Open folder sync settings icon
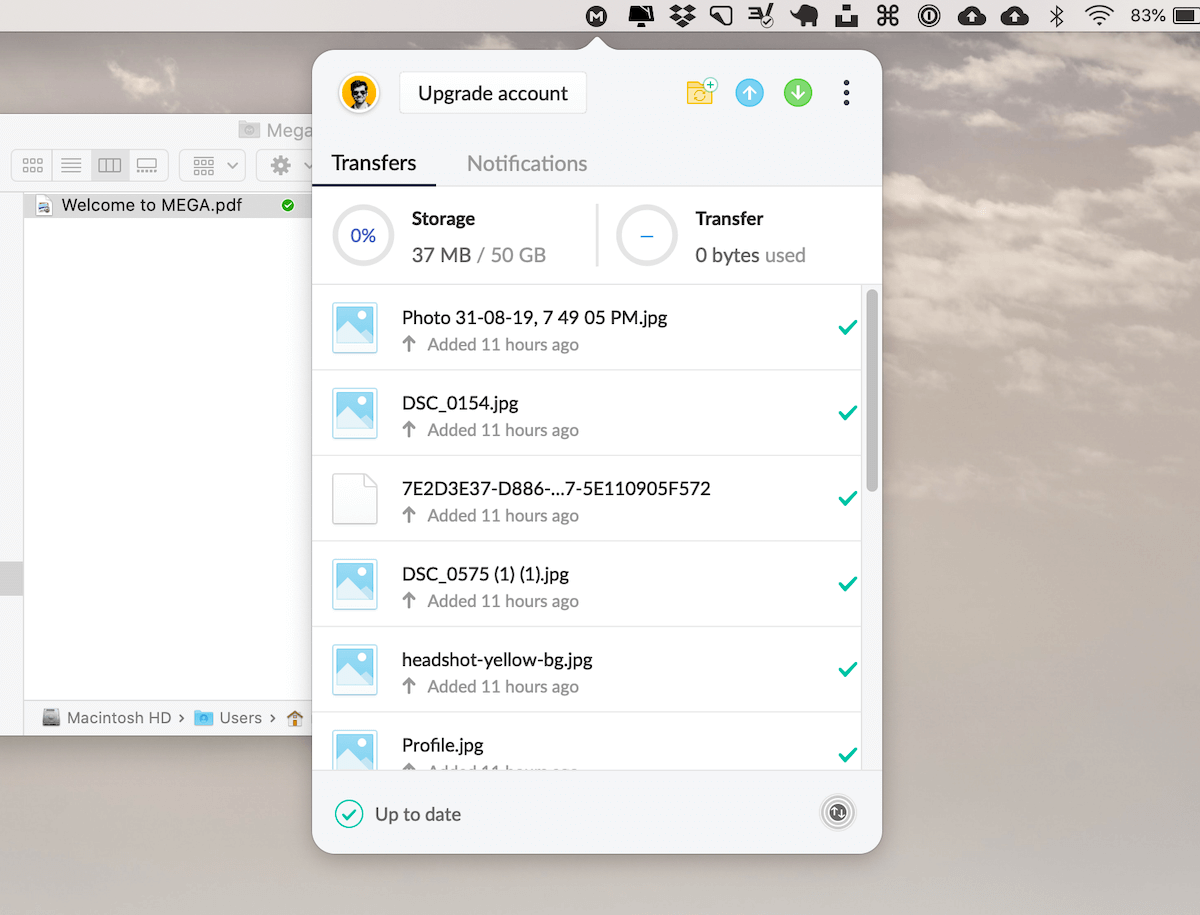Image resolution: width=1200 pixels, height=915 pixels. click(x=700, y=91)
